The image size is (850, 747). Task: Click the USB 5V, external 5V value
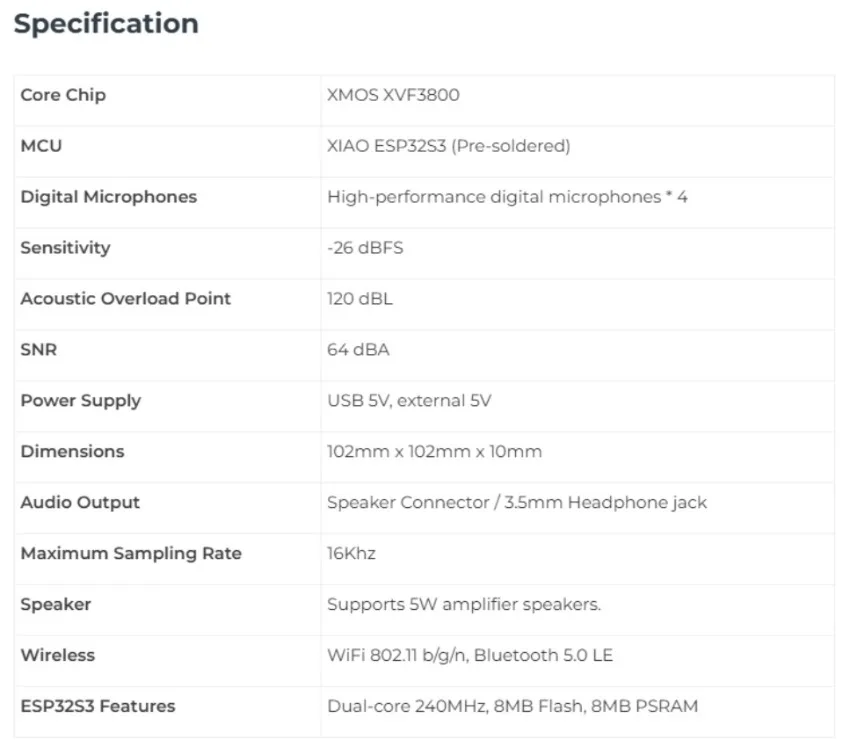click(x=409, y=401)
